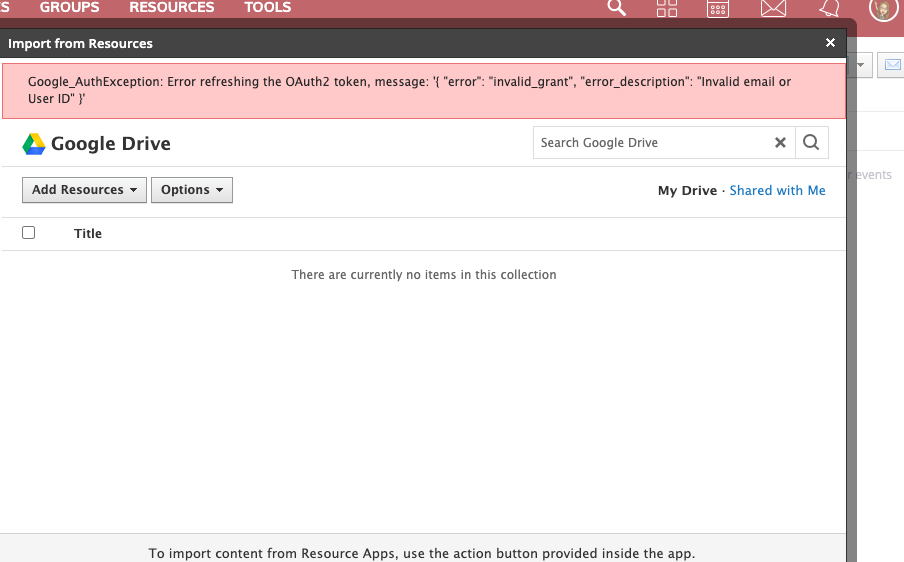
Task: Click the Import from Resources title
Action: point(80,43)
